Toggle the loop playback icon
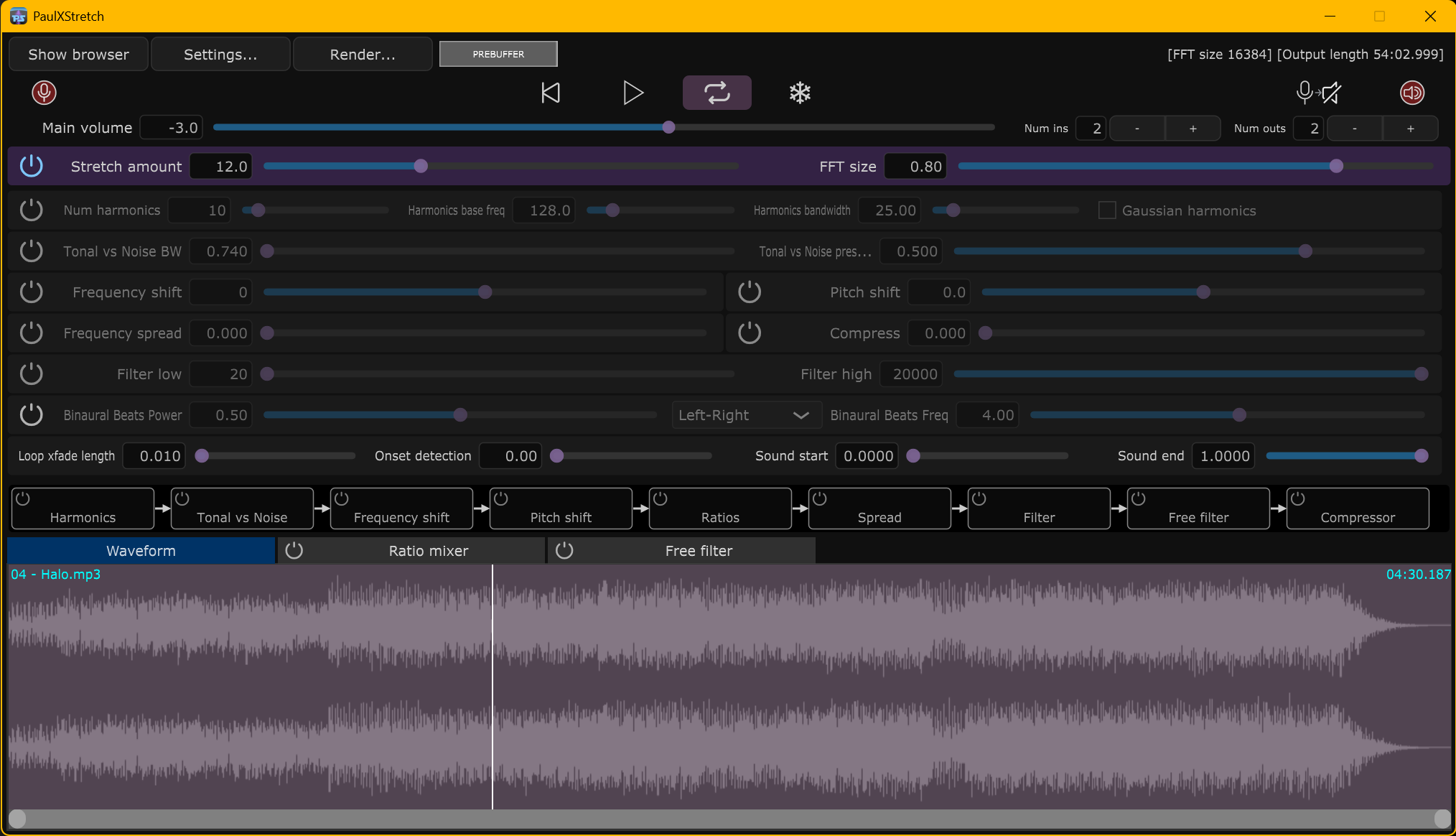This screenshot has height=836, width=1456. (x=717, y=93)
